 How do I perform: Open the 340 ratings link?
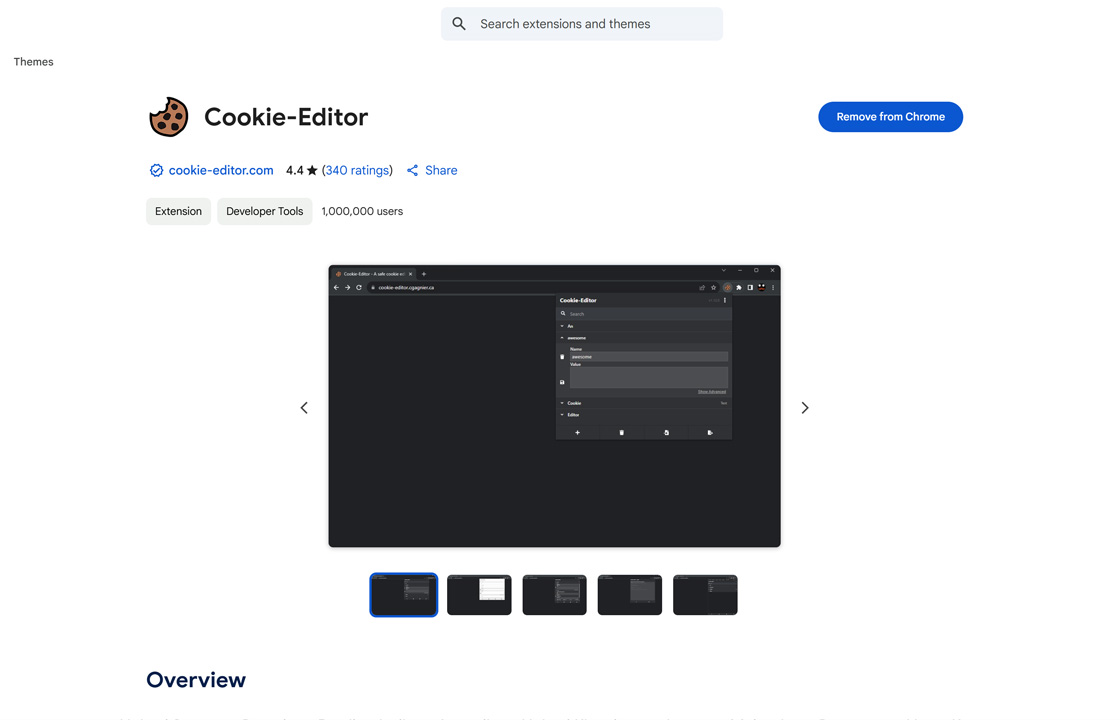(358, 170)
